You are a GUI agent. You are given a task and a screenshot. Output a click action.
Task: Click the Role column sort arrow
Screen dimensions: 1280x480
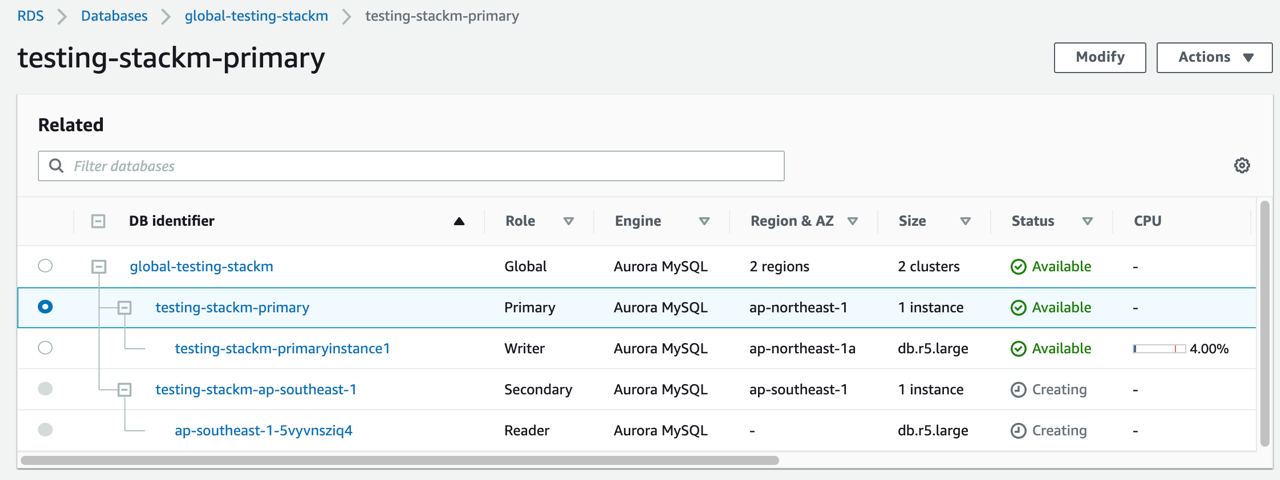click(x=568, y=221)
